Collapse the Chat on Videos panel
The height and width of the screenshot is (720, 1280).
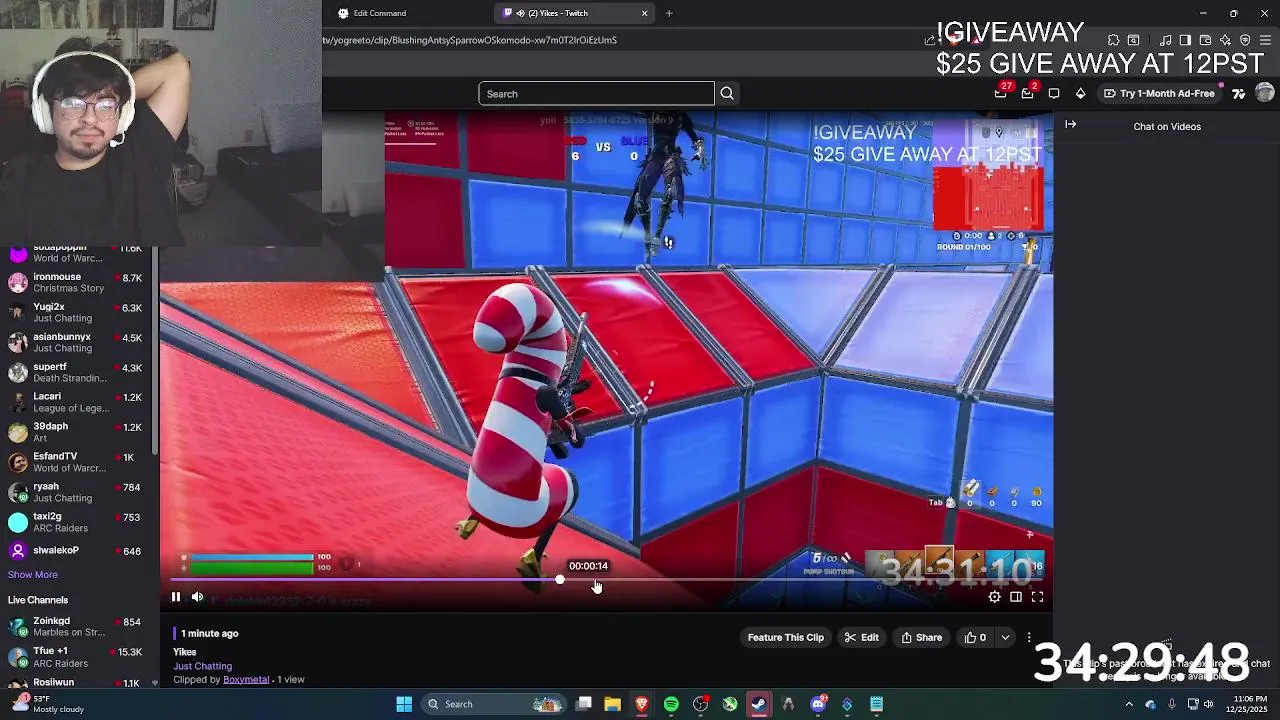click(1071, 125)
